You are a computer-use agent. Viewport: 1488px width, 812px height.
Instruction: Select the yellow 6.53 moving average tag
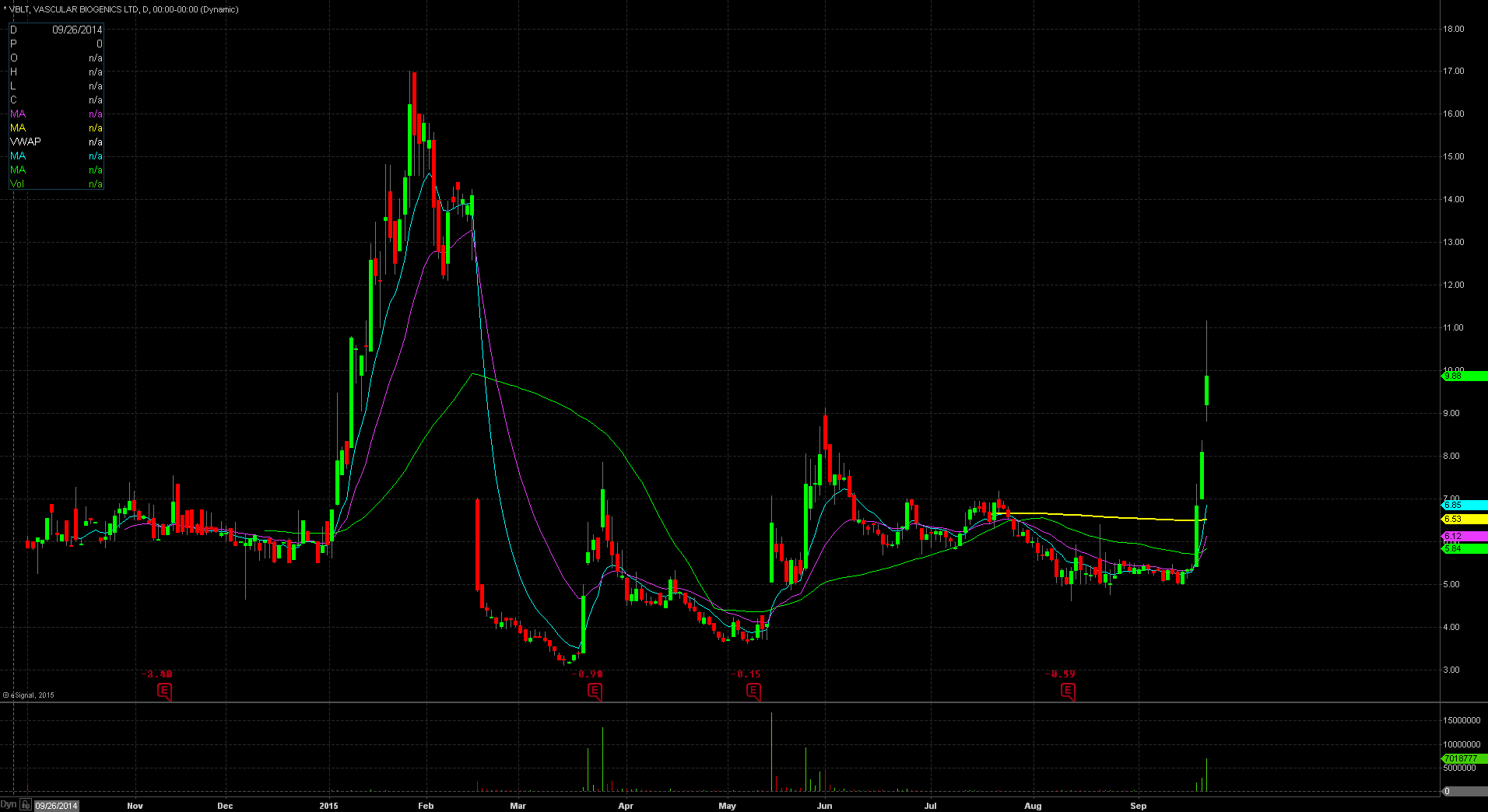[1464, 519]
